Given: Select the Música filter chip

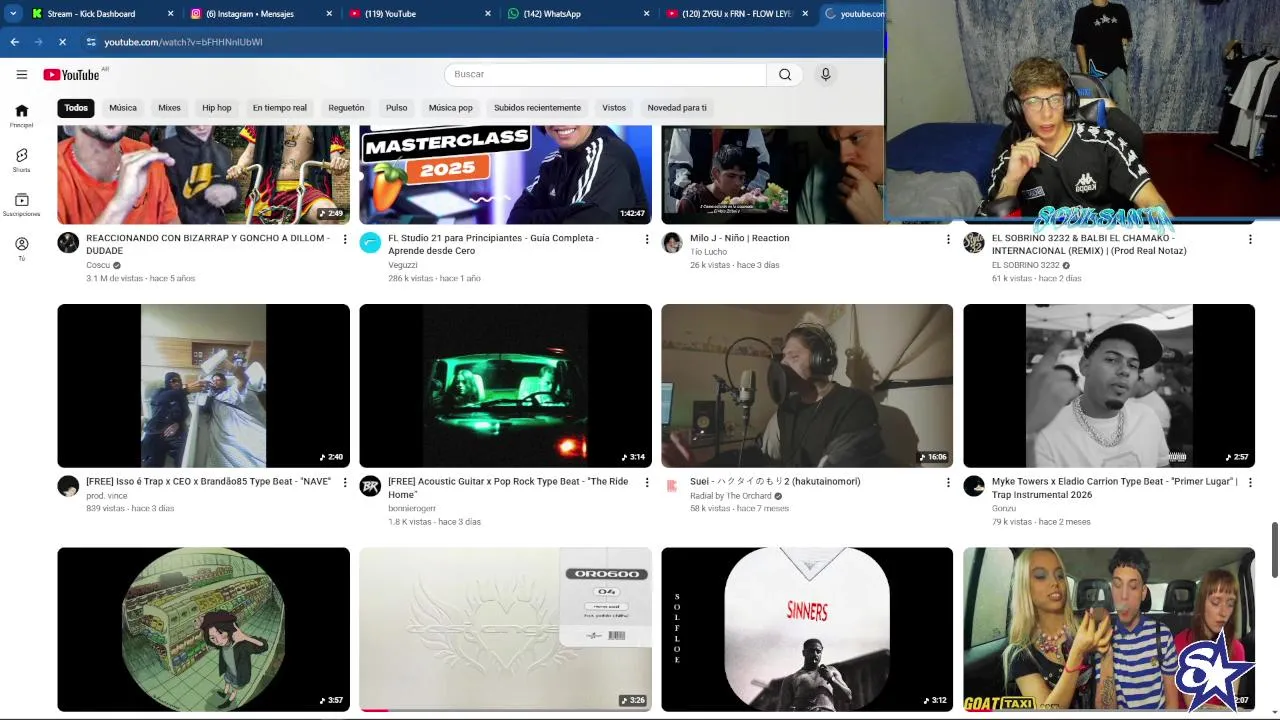Looking at the screenshot, I should (x=123, y=108).
